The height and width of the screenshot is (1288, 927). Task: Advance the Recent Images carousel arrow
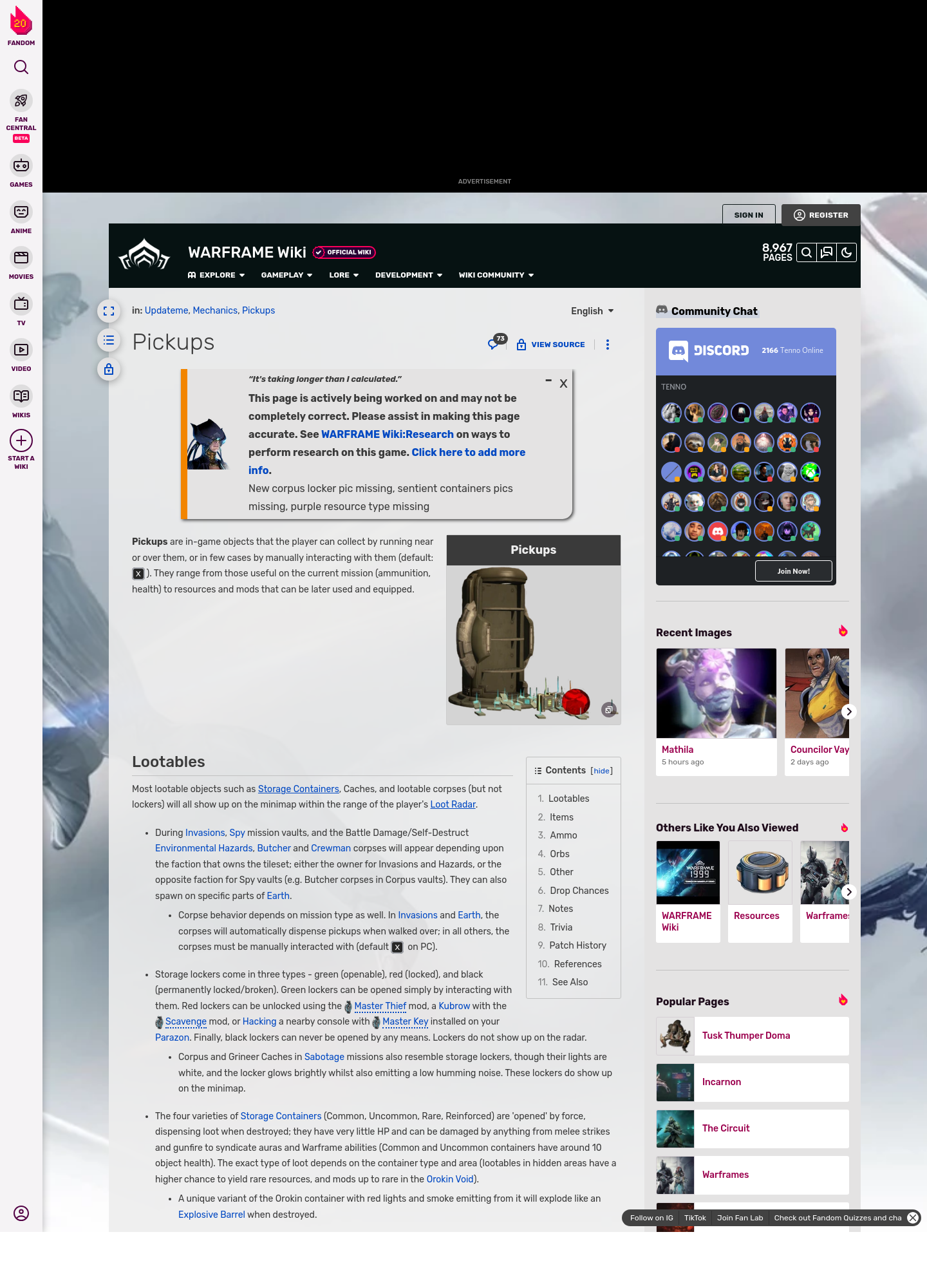tap(848, 712)
